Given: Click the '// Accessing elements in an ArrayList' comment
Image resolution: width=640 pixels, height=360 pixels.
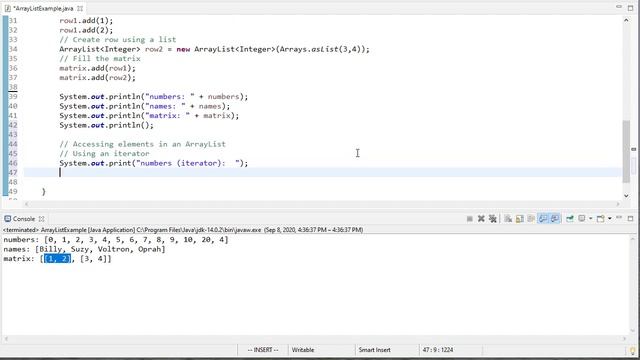Looking at the screenshot, I should coord(142,144).
